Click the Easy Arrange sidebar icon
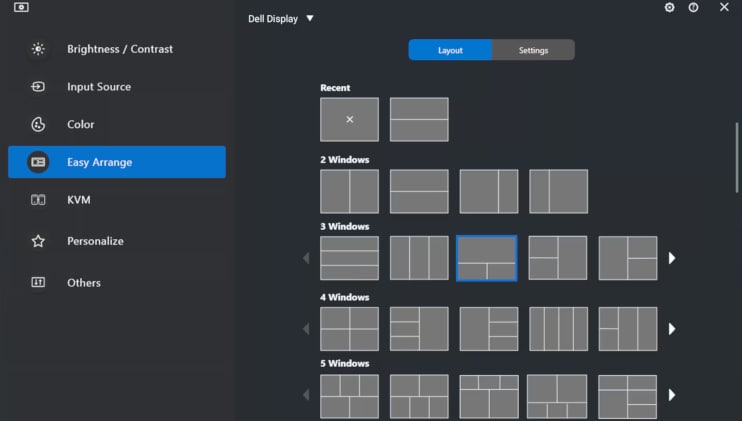 point(38,162)
